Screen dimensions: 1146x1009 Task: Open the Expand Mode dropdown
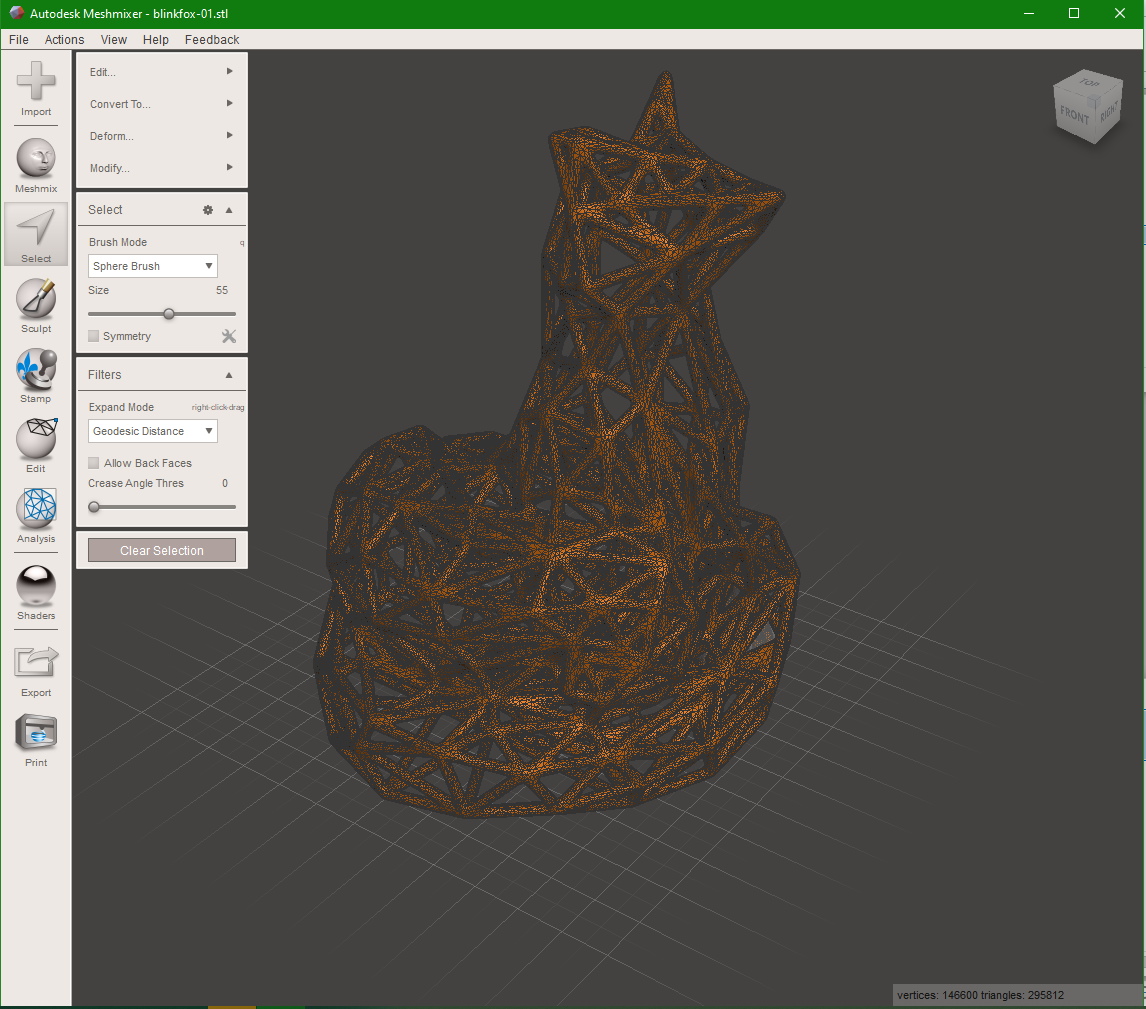[x=153, y=431]
